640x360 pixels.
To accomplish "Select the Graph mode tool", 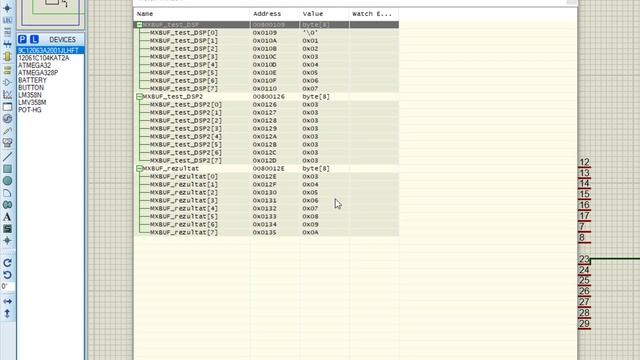I will point(7,95).
